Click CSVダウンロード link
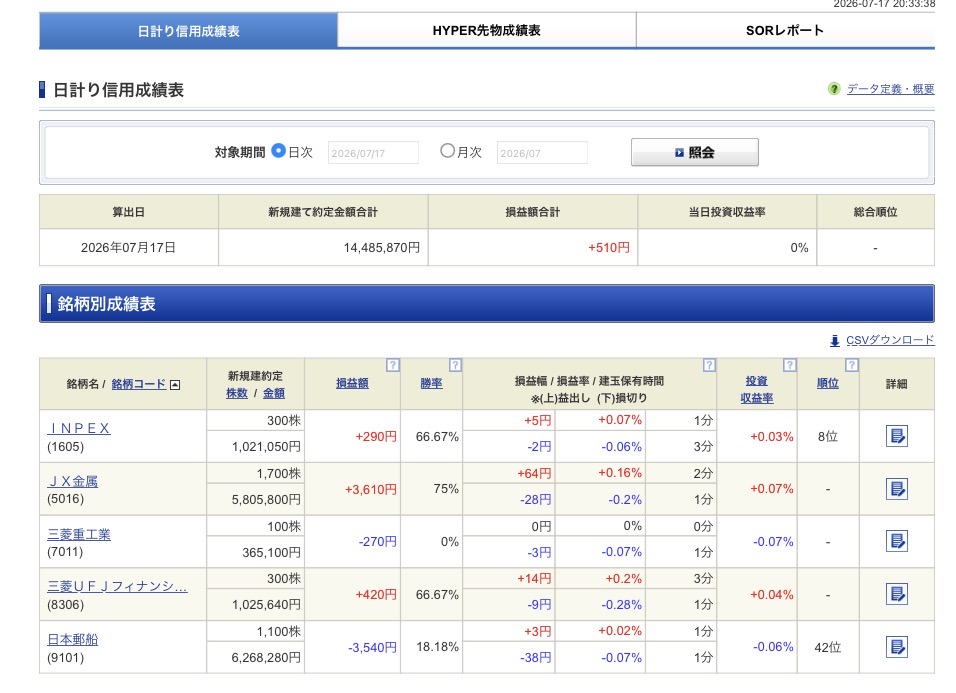Screen dimensions: 956x693 coord(890,340)
